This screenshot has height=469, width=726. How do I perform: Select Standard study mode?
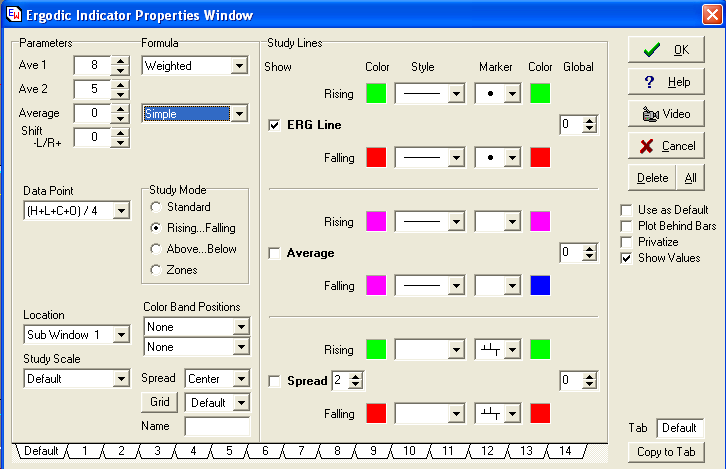click(x=156, y=207)
